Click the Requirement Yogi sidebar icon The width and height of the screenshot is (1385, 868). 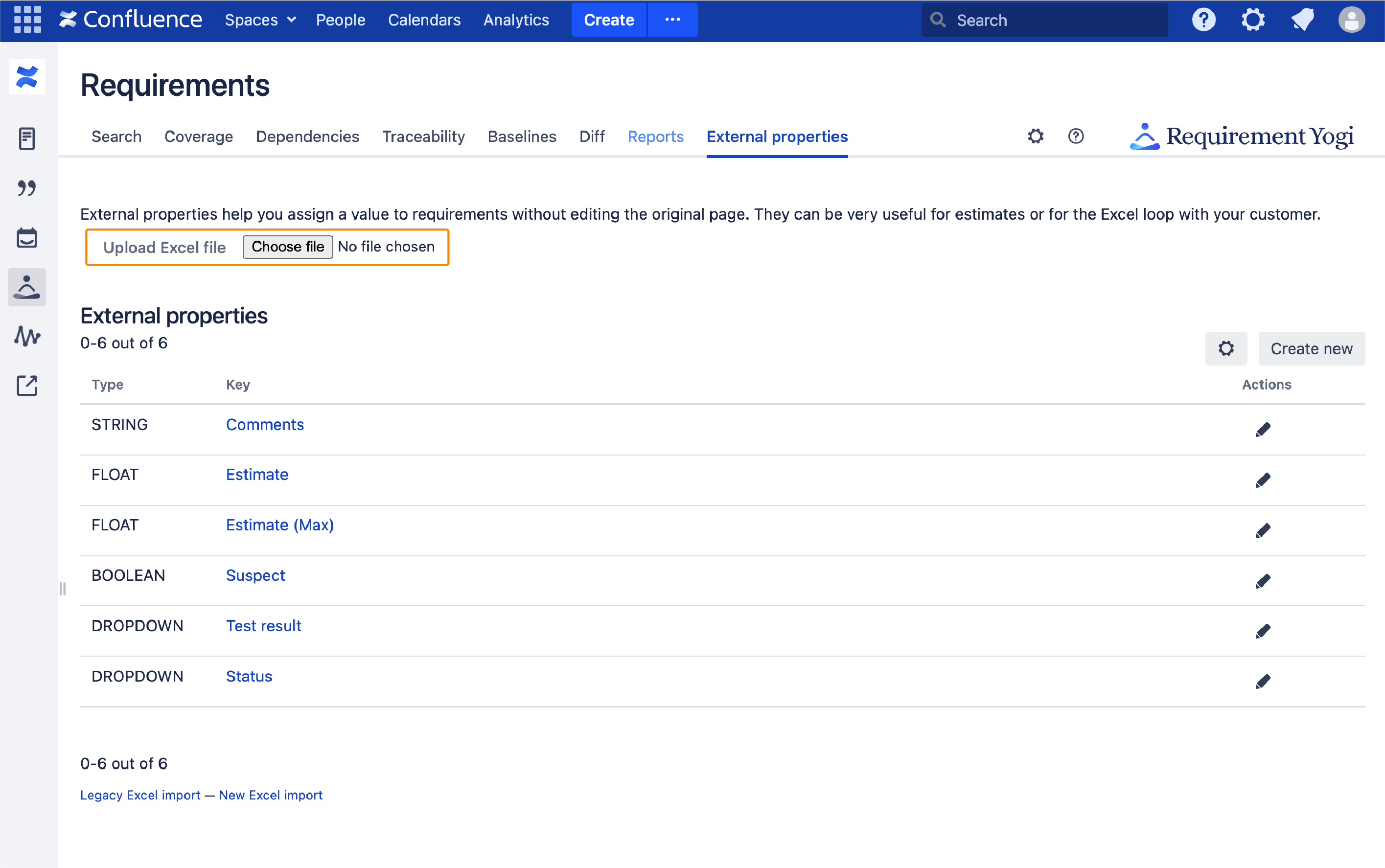coord(27,286)
